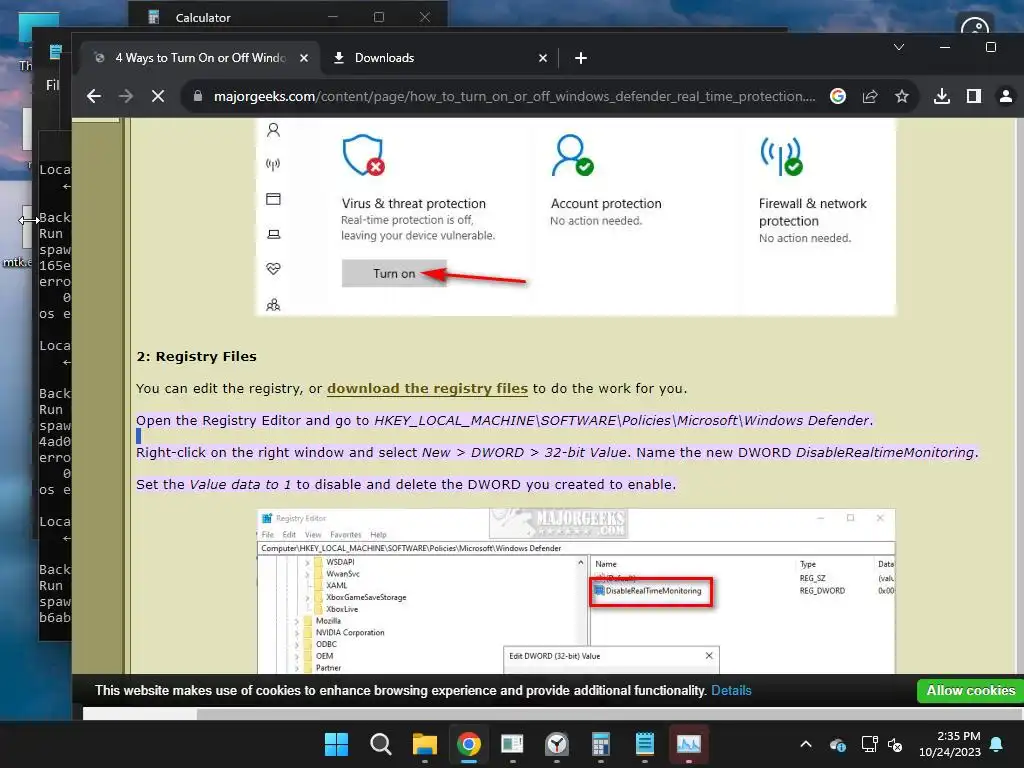Open the tab search chevron
The height and width of the screenshot is (768, 1024).
click(899, 47)
